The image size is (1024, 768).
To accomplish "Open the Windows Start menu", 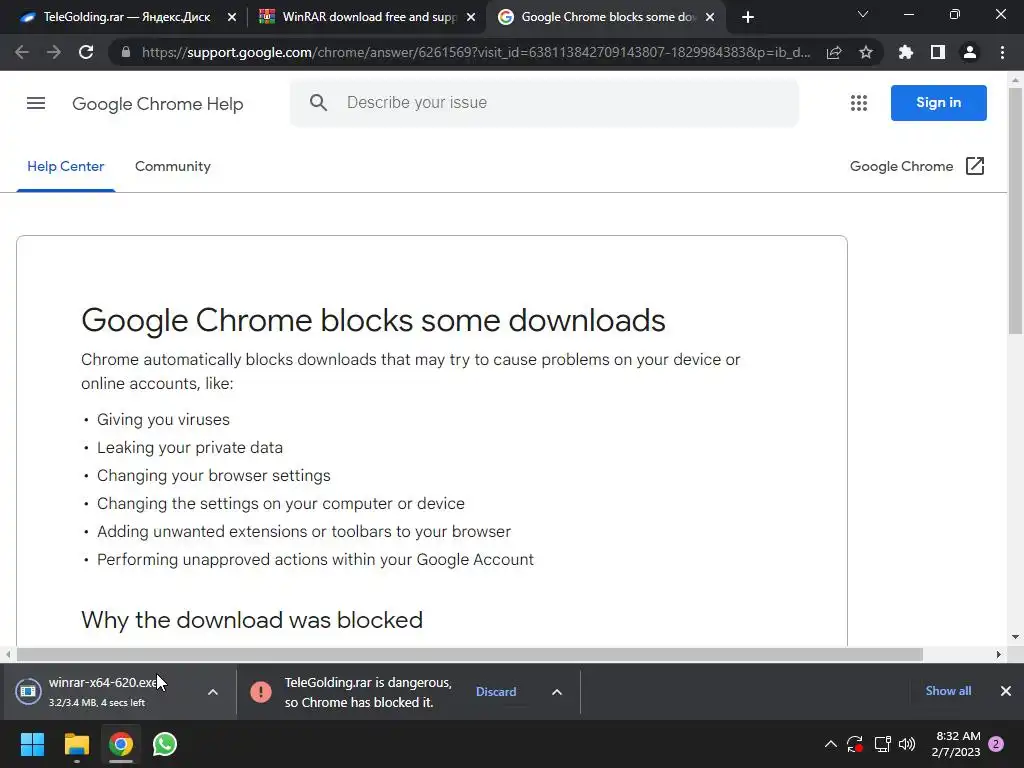I will [32, 744].
